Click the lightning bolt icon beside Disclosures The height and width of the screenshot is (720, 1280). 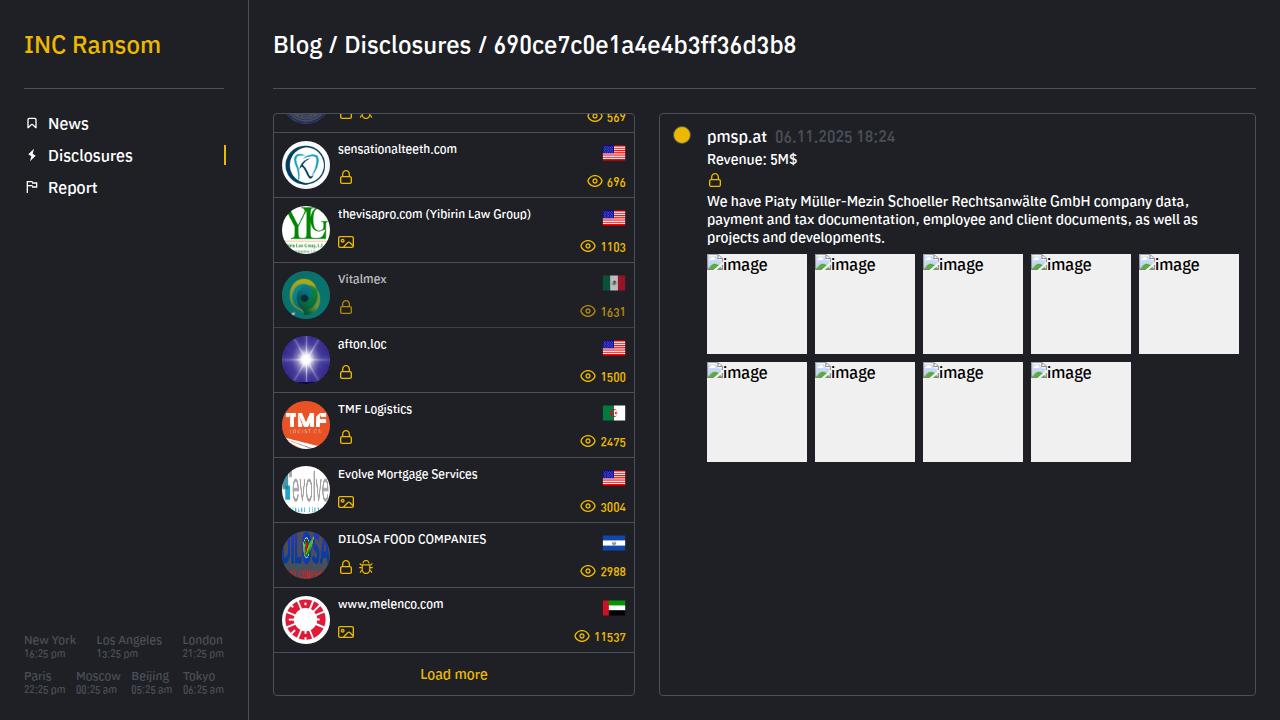[32, 156]
